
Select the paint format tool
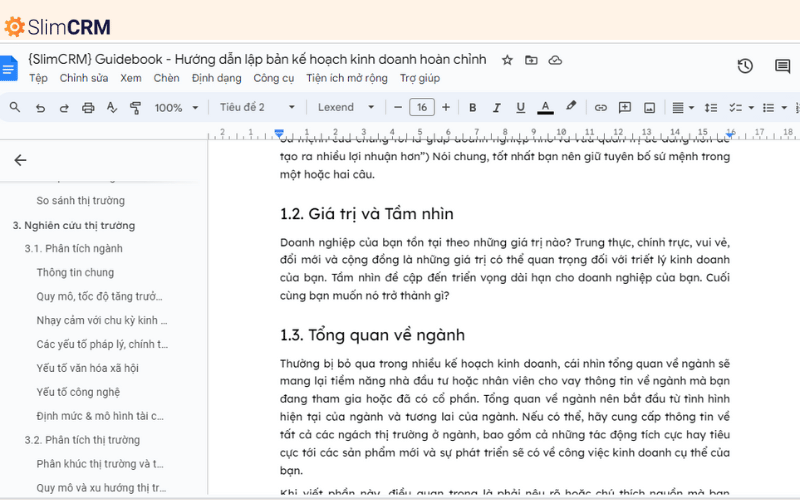pyautogui.click(x=136, y=108)
